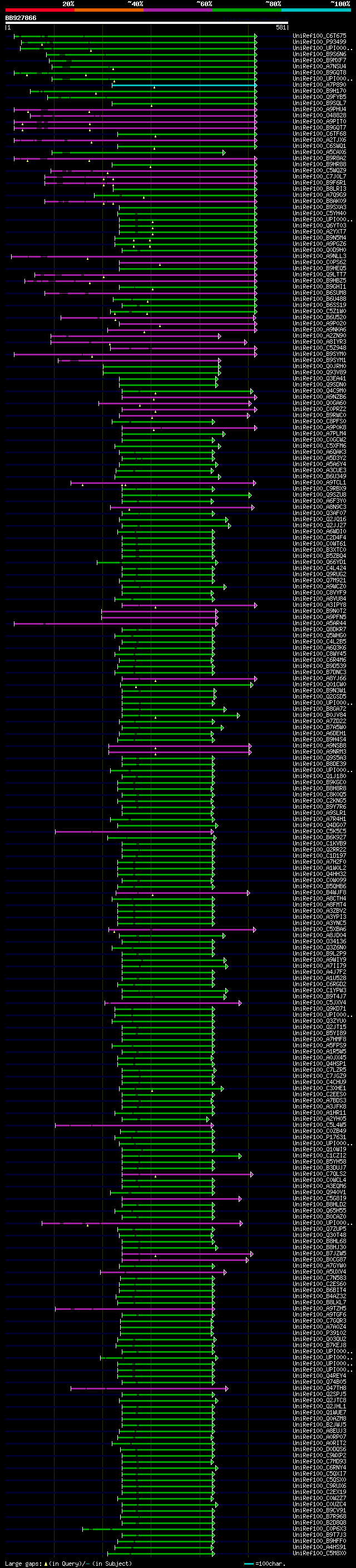Select the UniRef100_C5WQZ9 label
356x1568 pixels.
(319, 170)
